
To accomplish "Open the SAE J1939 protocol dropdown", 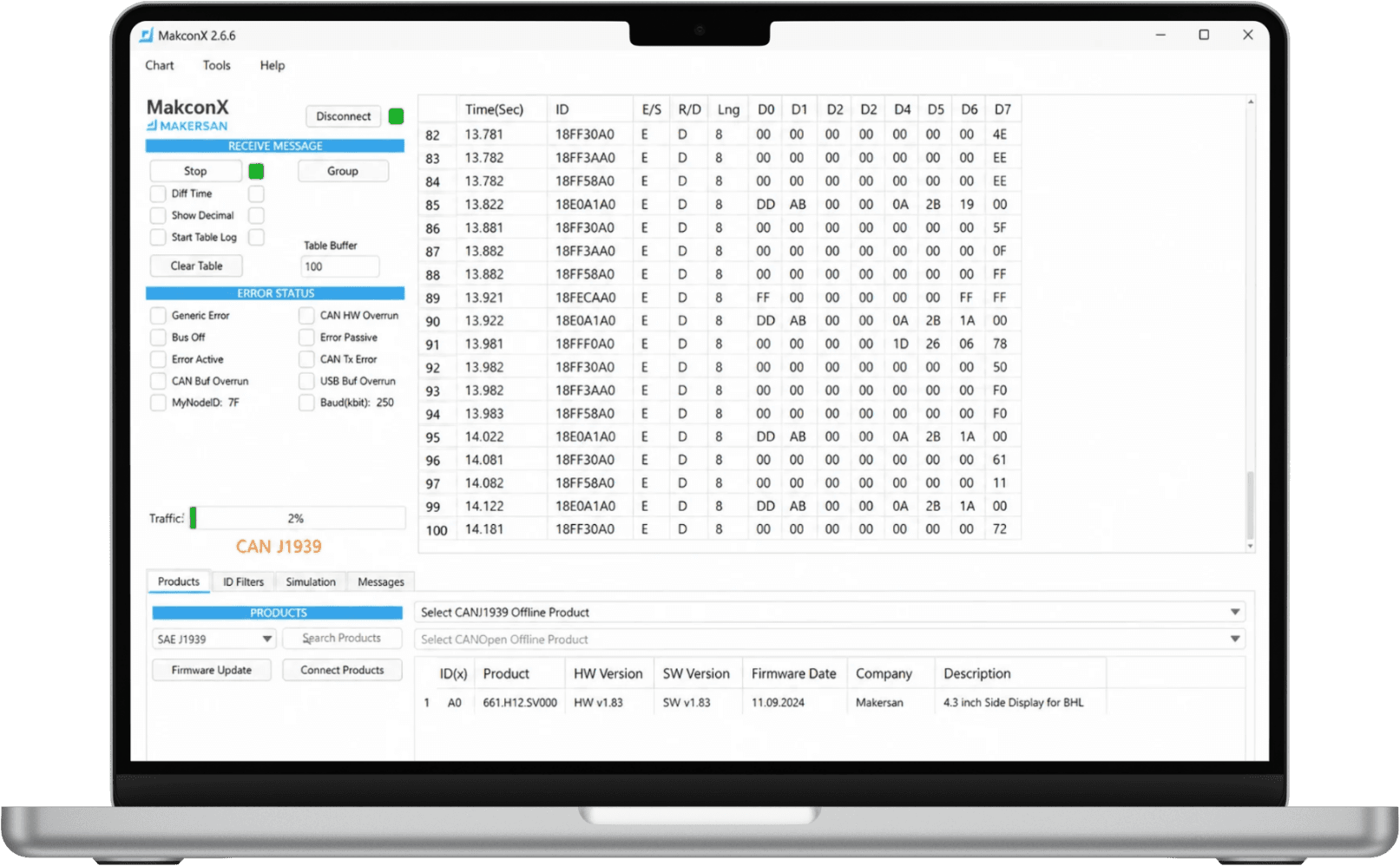I will click(214, 639).
